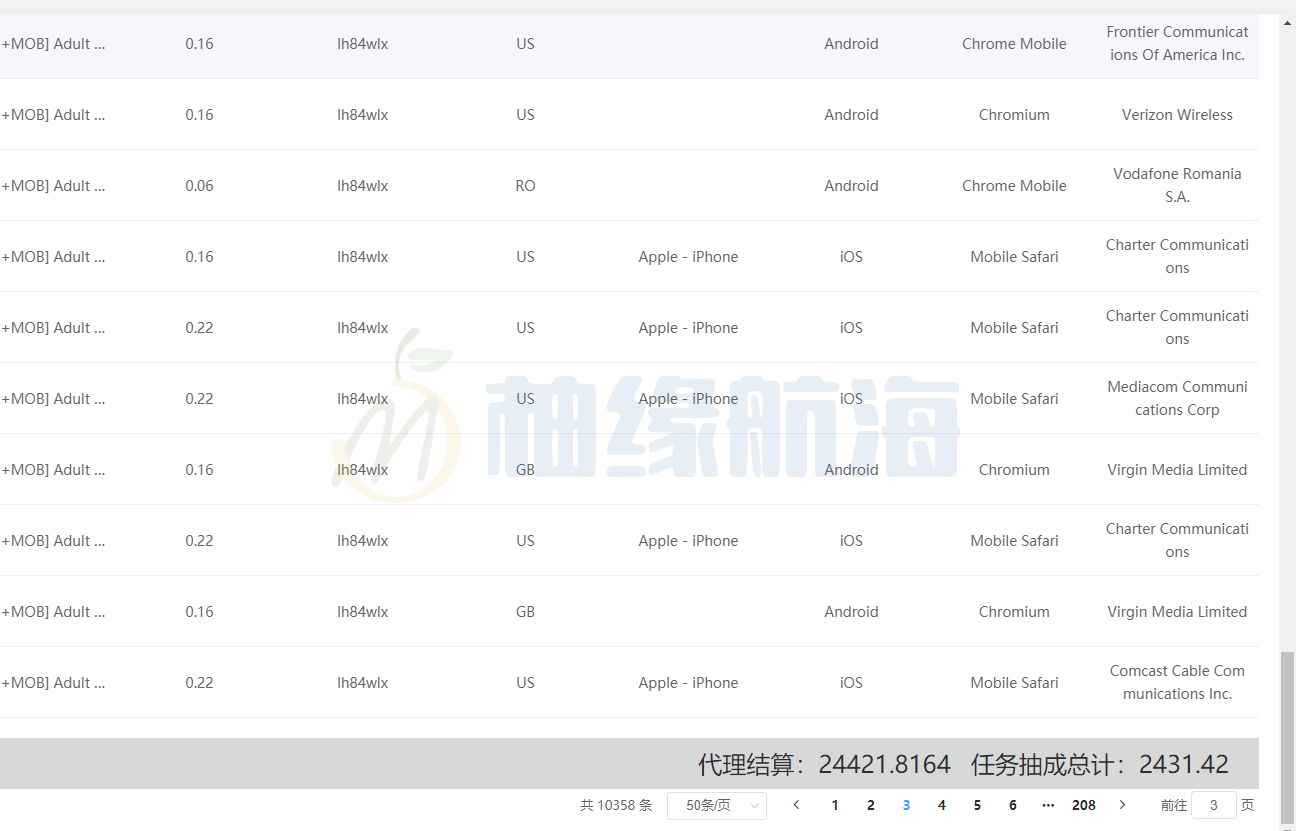Open page 6 in pagination
Image resolution: width=1296 pixels, height=831 pixels.
pyautogui.click(x=1013, y=805)
